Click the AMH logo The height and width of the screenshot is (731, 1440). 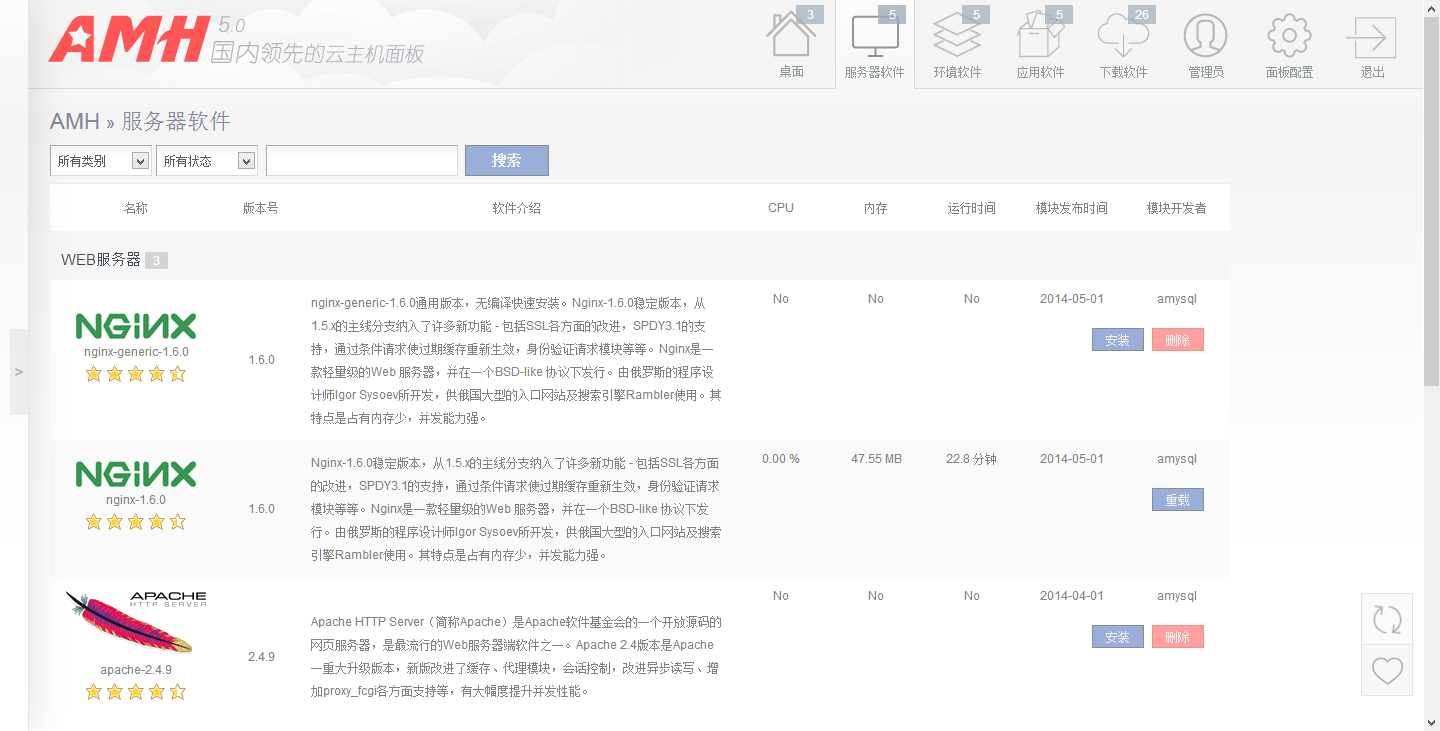tap(127, 40)
